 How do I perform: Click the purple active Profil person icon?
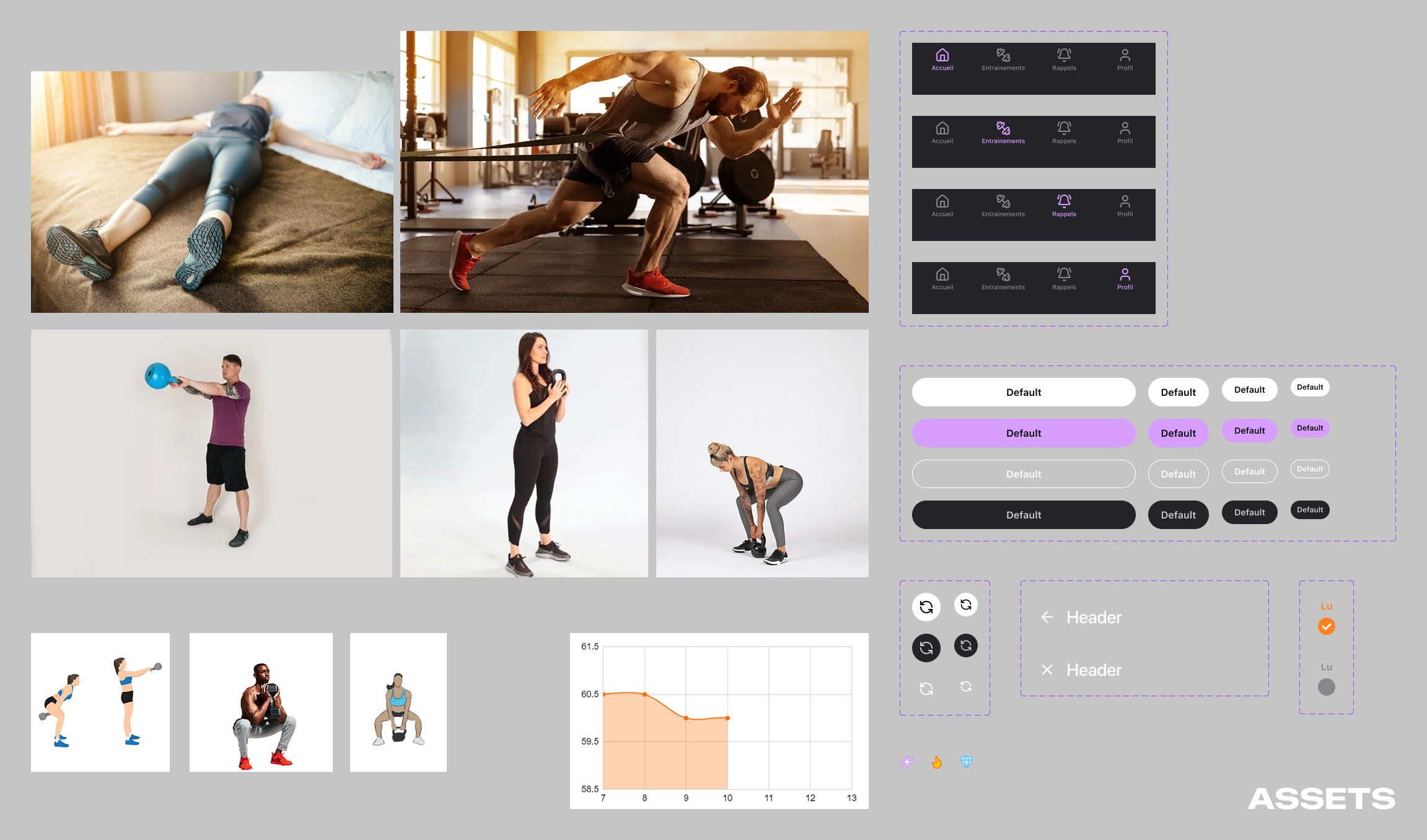[x=1125, y=274]
